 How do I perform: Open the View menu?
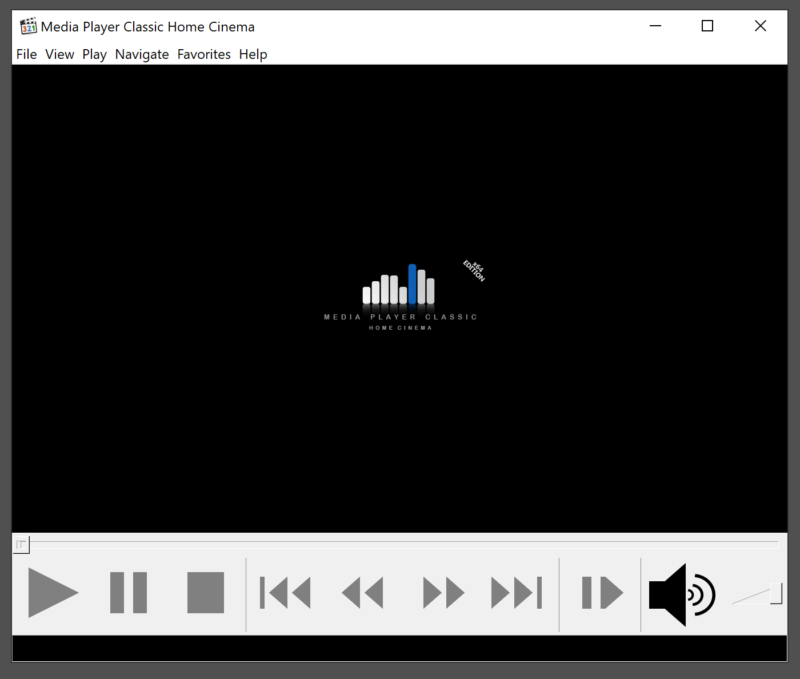click(x=60, y=54)
